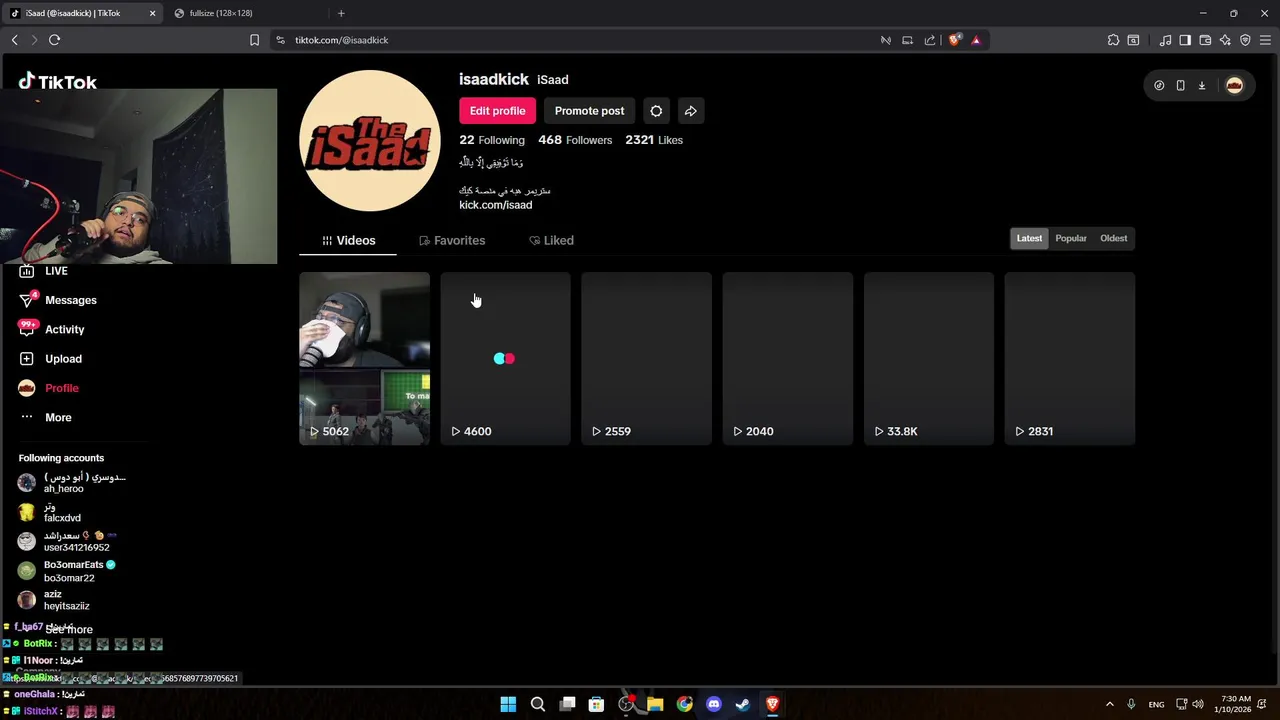
Task: Click the music note playlist icon
Action: pos(1165,40)
